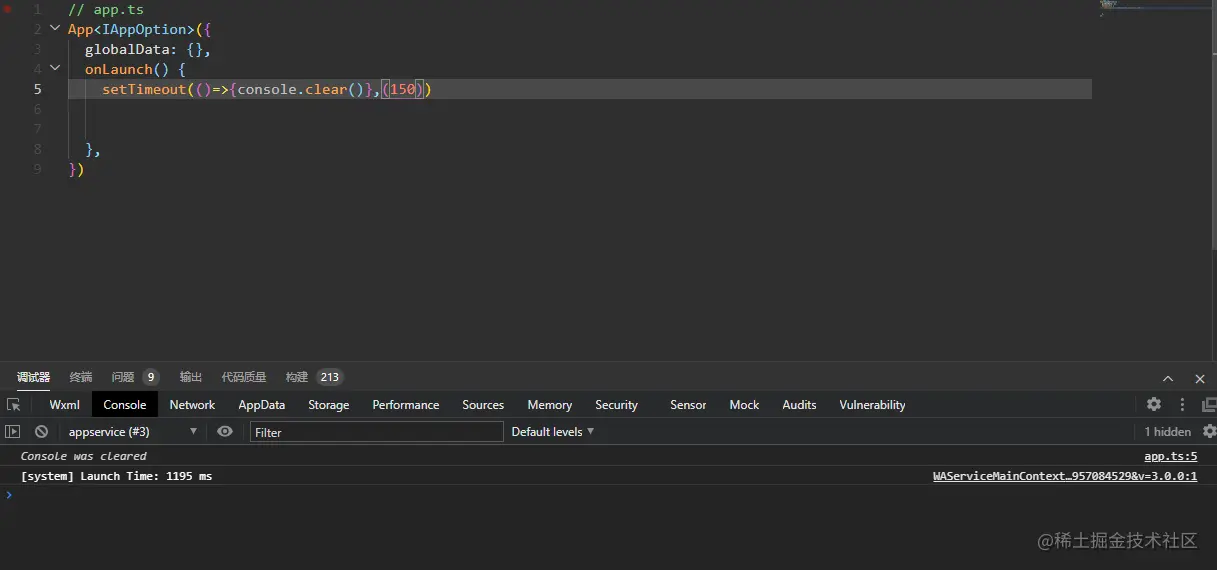The height and width of the screenshot is (570, 1217).
Task: Click the console prompt input line
Action: 608,495
